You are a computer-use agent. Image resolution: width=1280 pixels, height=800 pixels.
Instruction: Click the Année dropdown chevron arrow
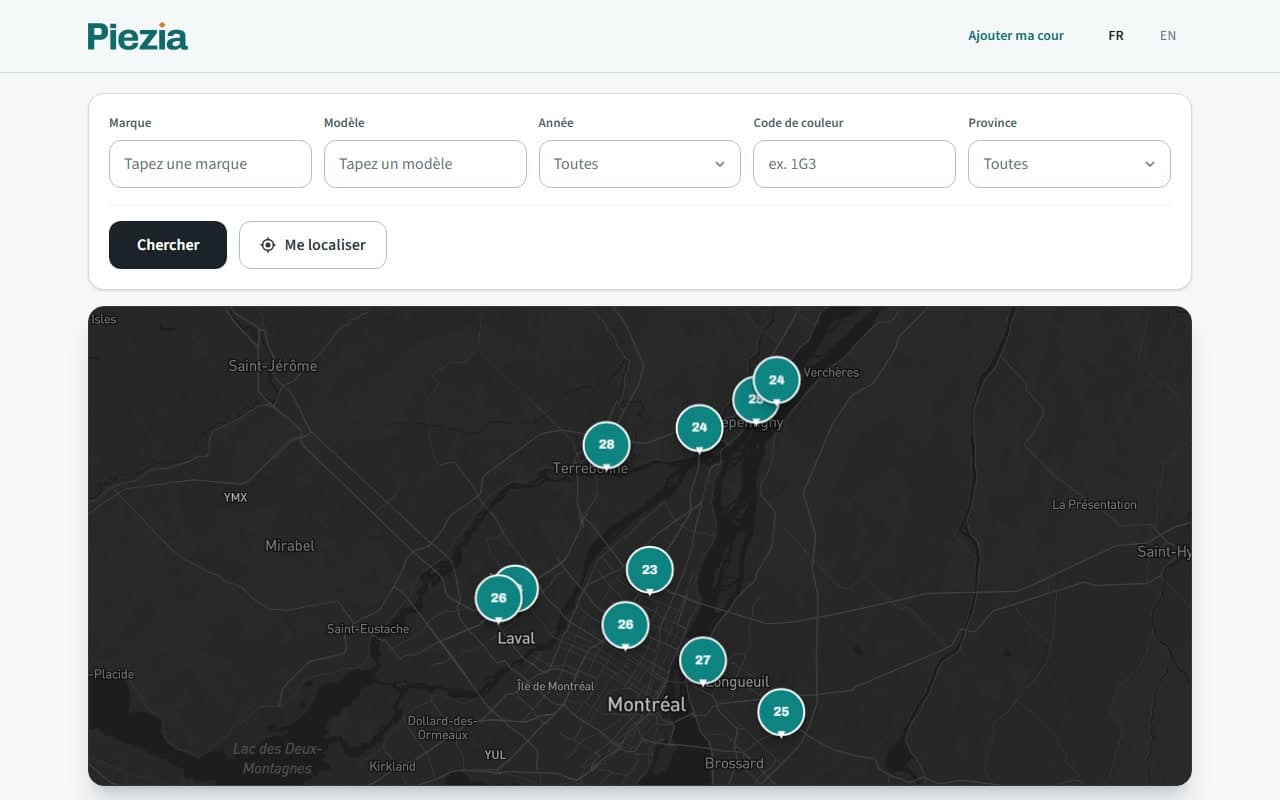pyautogui.click(x=720, y=164)
